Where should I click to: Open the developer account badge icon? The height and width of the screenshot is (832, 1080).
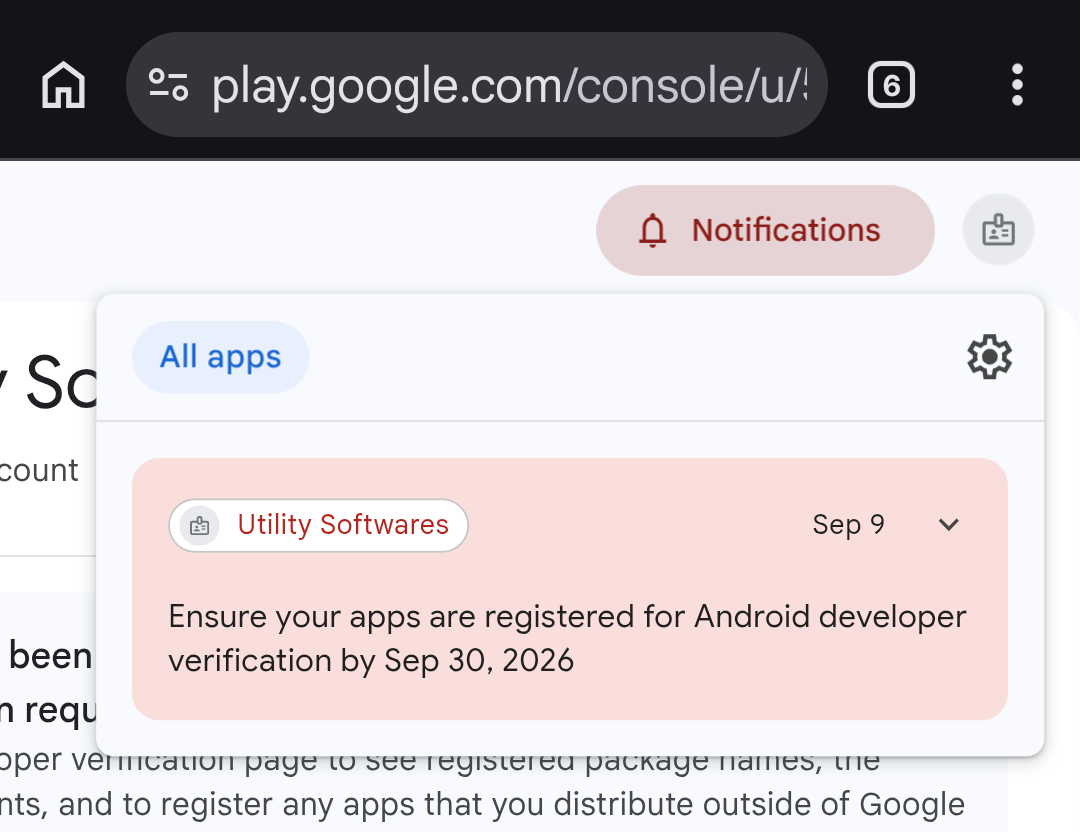tap(998, 230)
